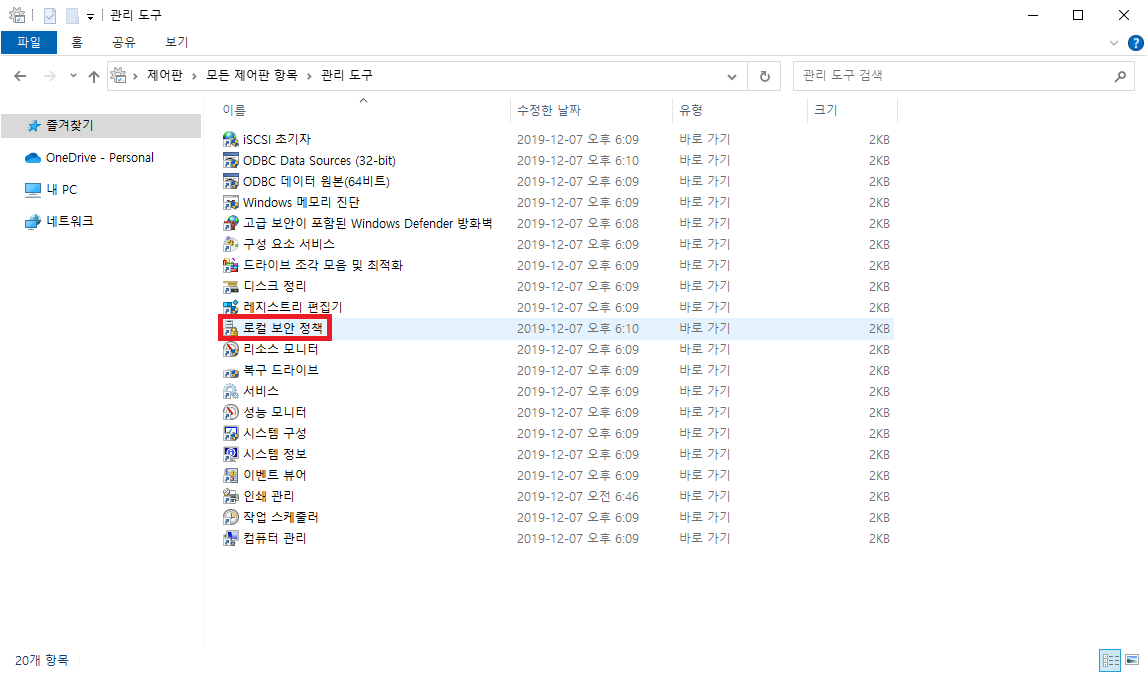The width and height of the screenshot is (1148, 673).
Task: Select the 로컬 보안 정책 icon
Action: (231, 328)
